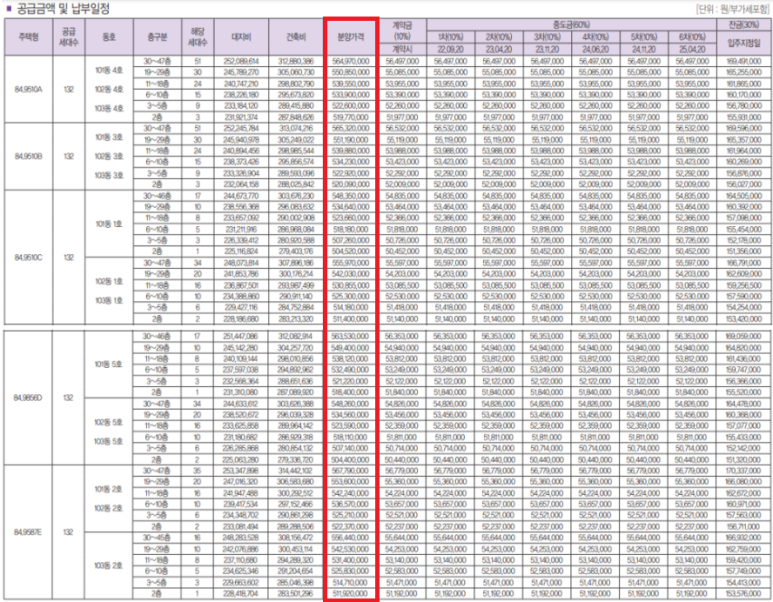Click sale price '567,790,000'
This screenshot has height=602, width=773.
[x=350, y=471]
